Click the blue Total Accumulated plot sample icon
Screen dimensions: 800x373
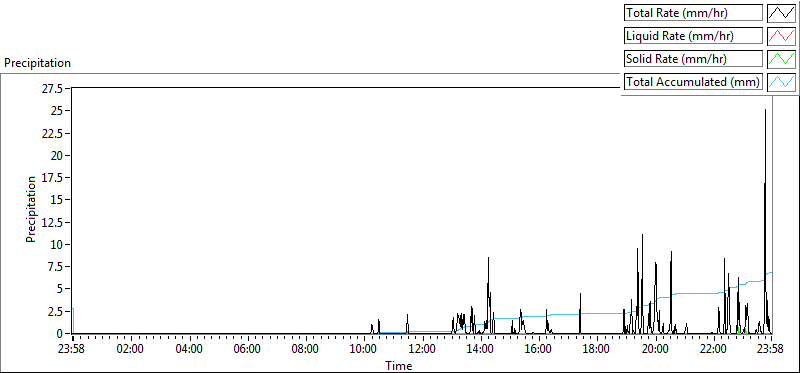click(782, 82)
